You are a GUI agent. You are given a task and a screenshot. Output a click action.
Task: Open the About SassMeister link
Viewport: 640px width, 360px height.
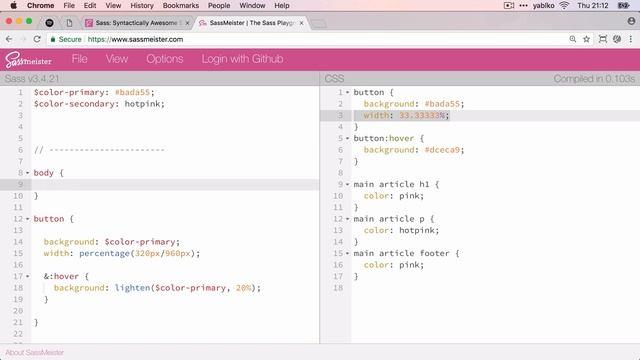click(34, 352)
